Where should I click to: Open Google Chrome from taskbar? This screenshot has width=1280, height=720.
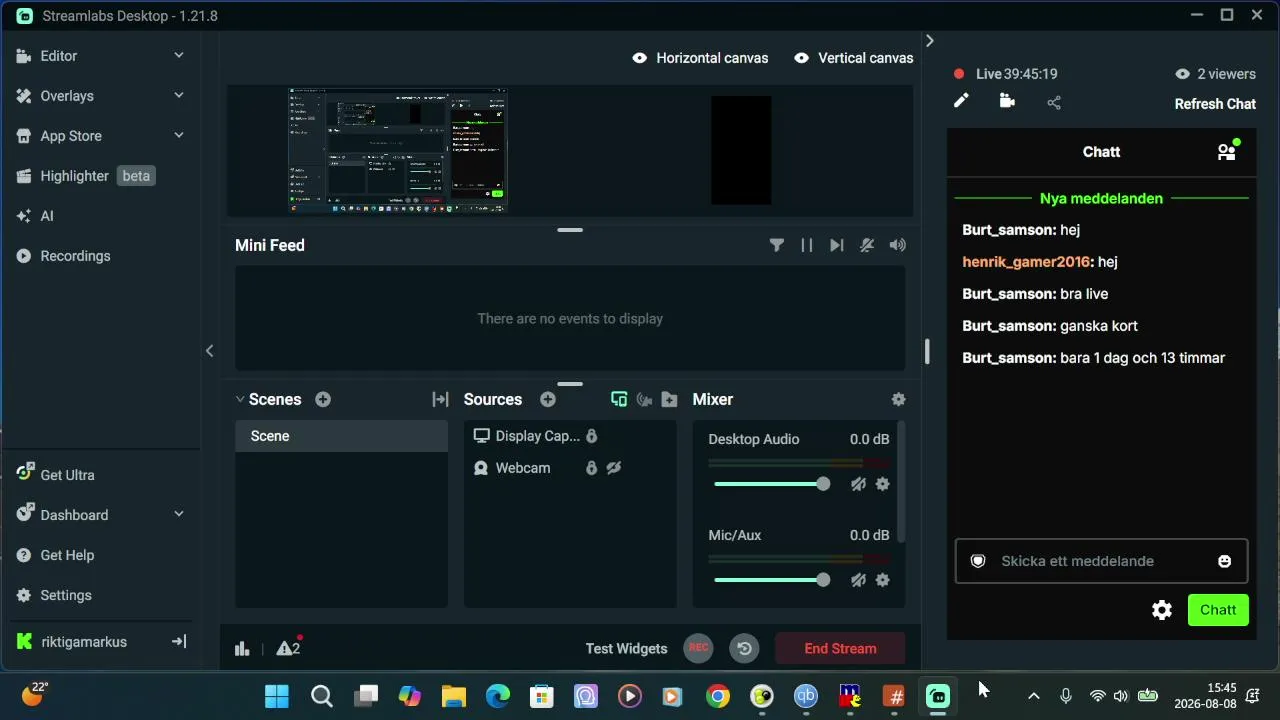(718, 697)
